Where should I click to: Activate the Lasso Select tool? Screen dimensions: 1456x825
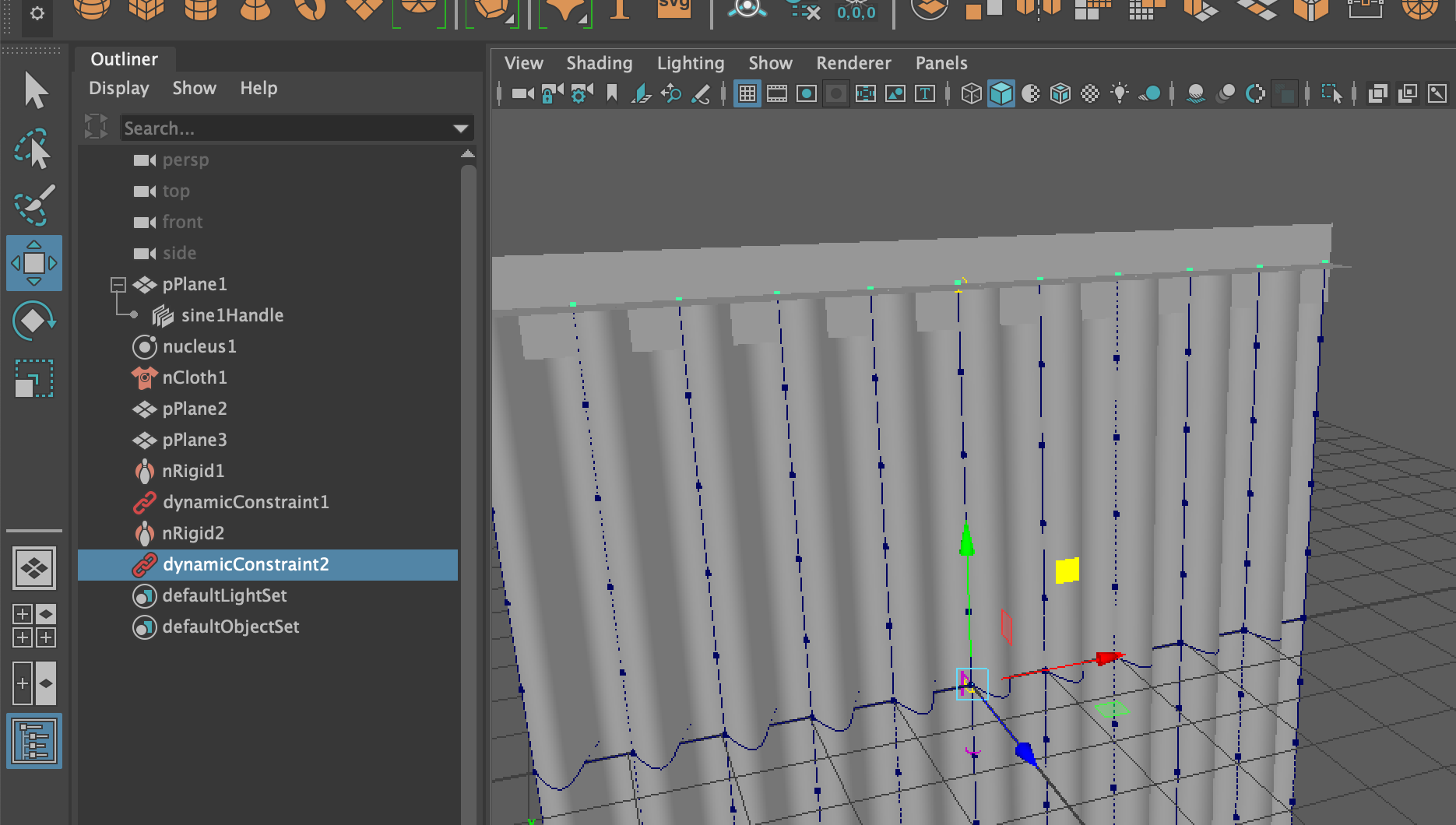(33, 149)
